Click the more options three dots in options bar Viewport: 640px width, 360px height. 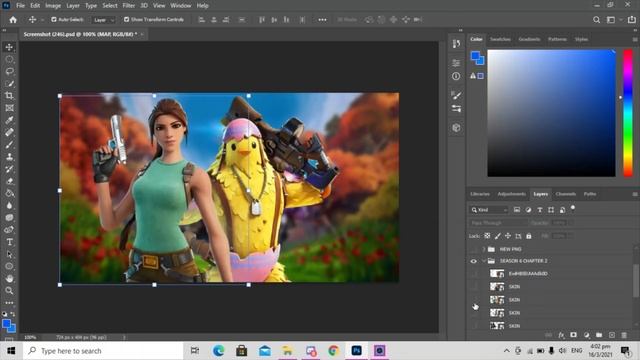(322, 20)
